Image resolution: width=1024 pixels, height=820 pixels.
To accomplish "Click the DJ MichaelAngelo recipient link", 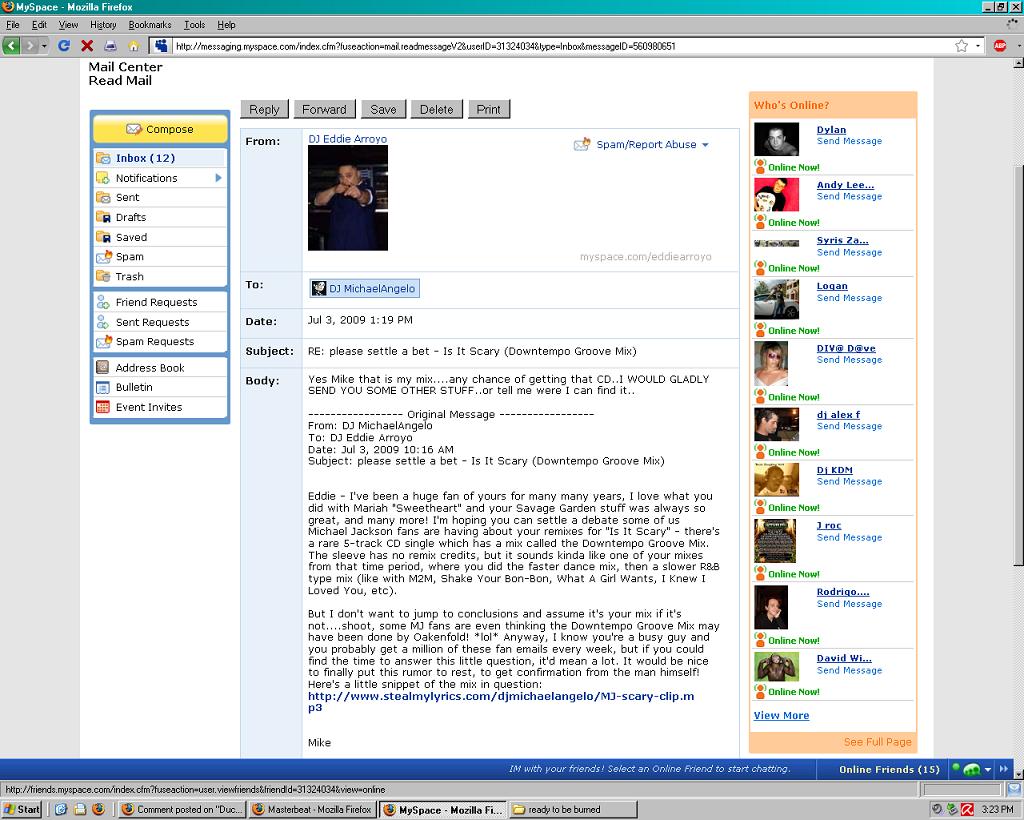I will [364, 289].
